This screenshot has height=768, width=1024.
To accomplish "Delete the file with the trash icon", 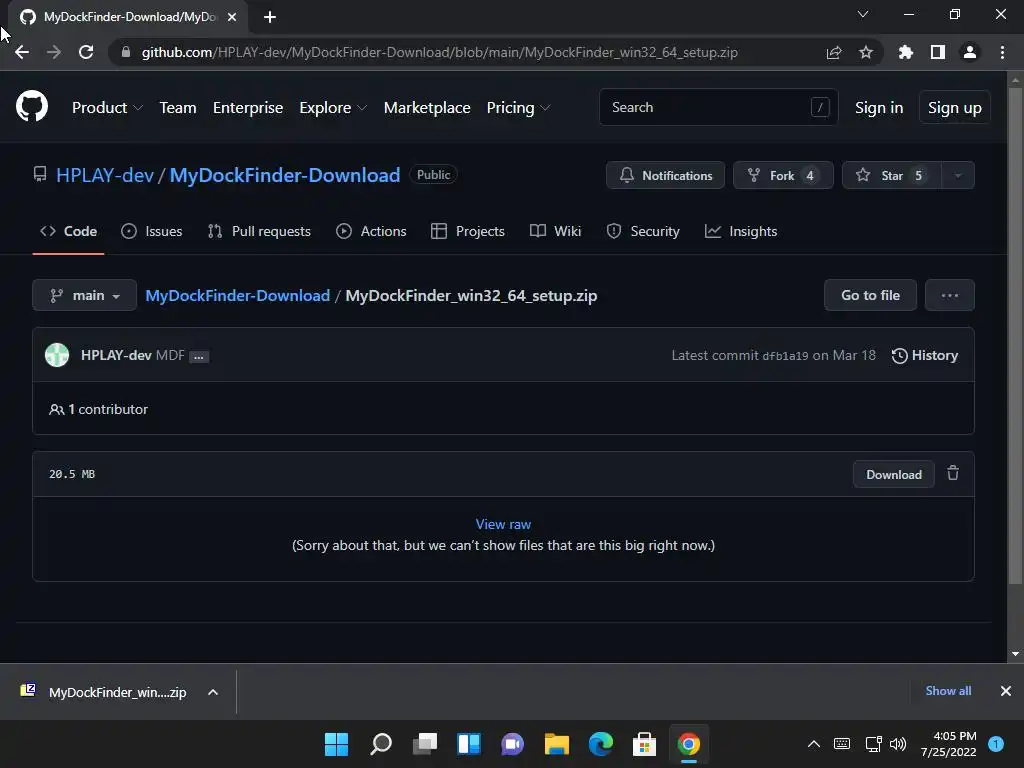I will pos(953,473).
